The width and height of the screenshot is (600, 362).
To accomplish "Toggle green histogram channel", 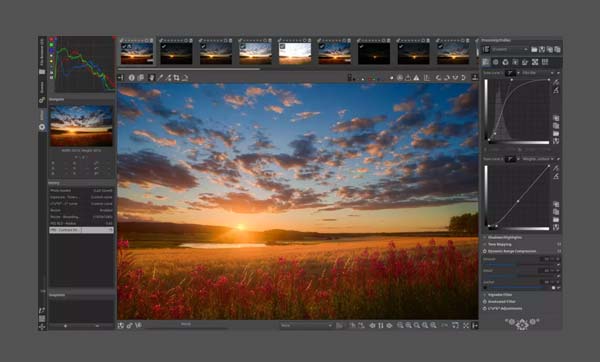I will 51,45.
